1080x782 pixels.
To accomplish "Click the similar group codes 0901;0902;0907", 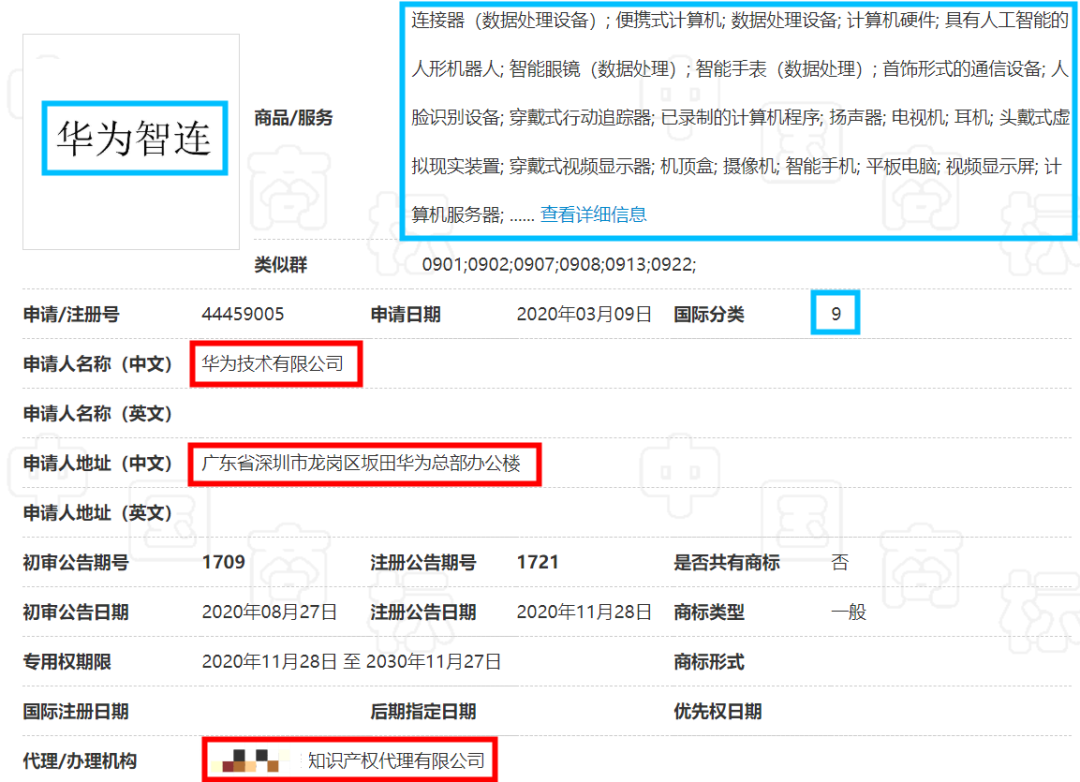I will [x=559, y=265].
